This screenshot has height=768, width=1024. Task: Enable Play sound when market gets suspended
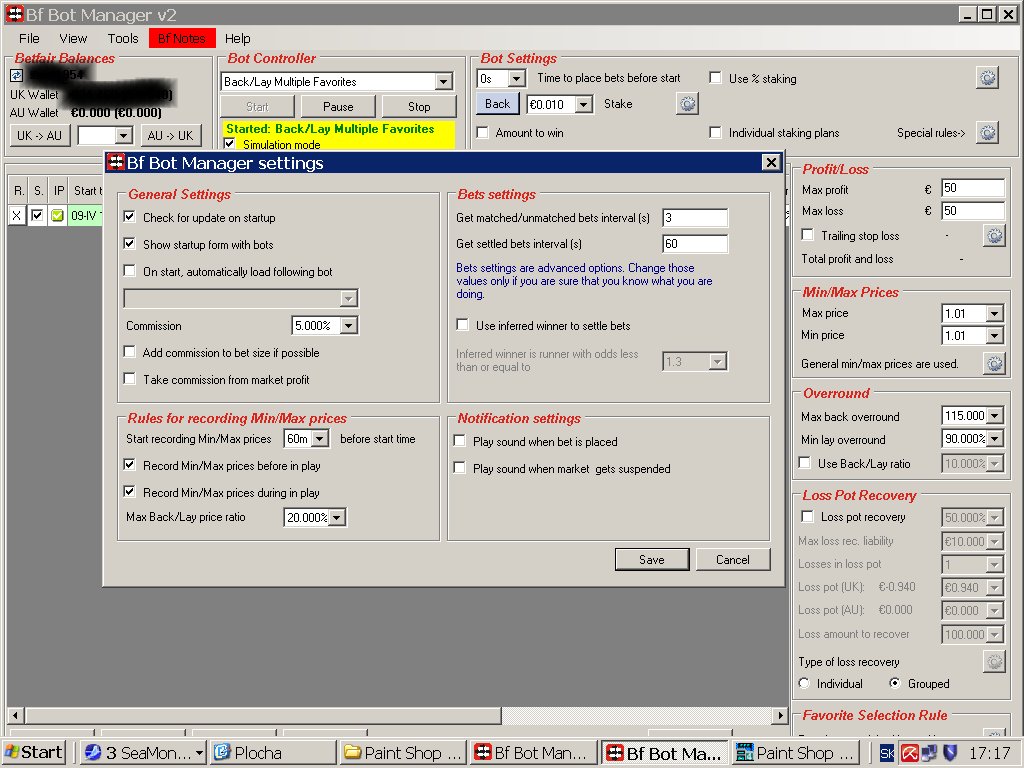[460, 468]
